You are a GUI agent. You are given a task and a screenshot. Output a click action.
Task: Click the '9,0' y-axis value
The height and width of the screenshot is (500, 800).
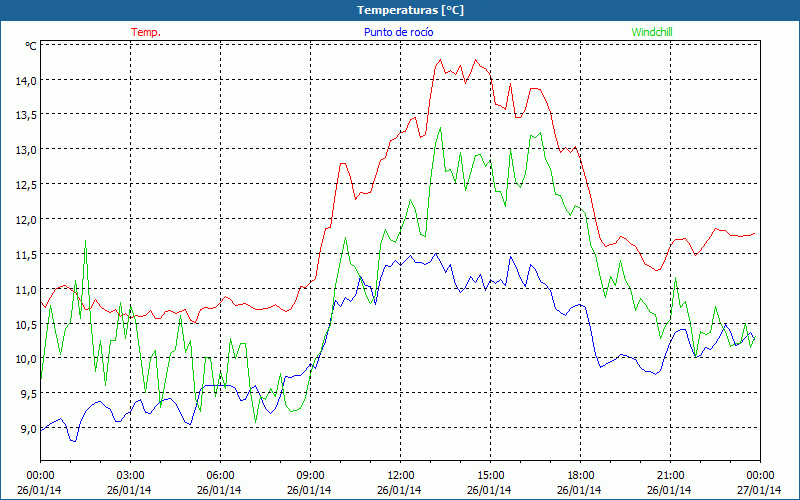[29, 429]
